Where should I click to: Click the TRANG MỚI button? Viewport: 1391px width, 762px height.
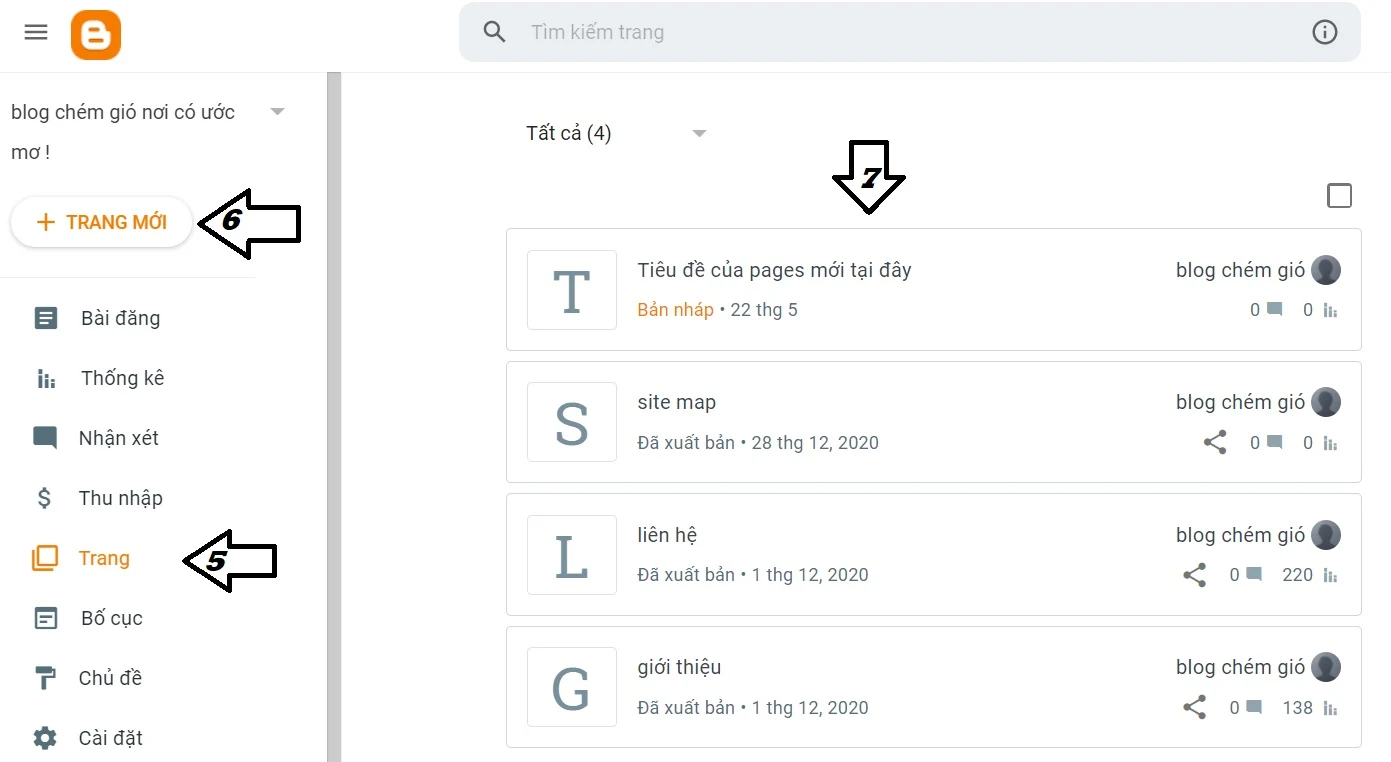[101, 222]
